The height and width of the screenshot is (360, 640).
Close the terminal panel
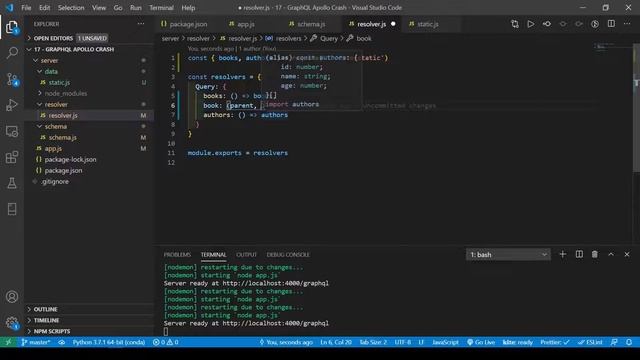627,254
